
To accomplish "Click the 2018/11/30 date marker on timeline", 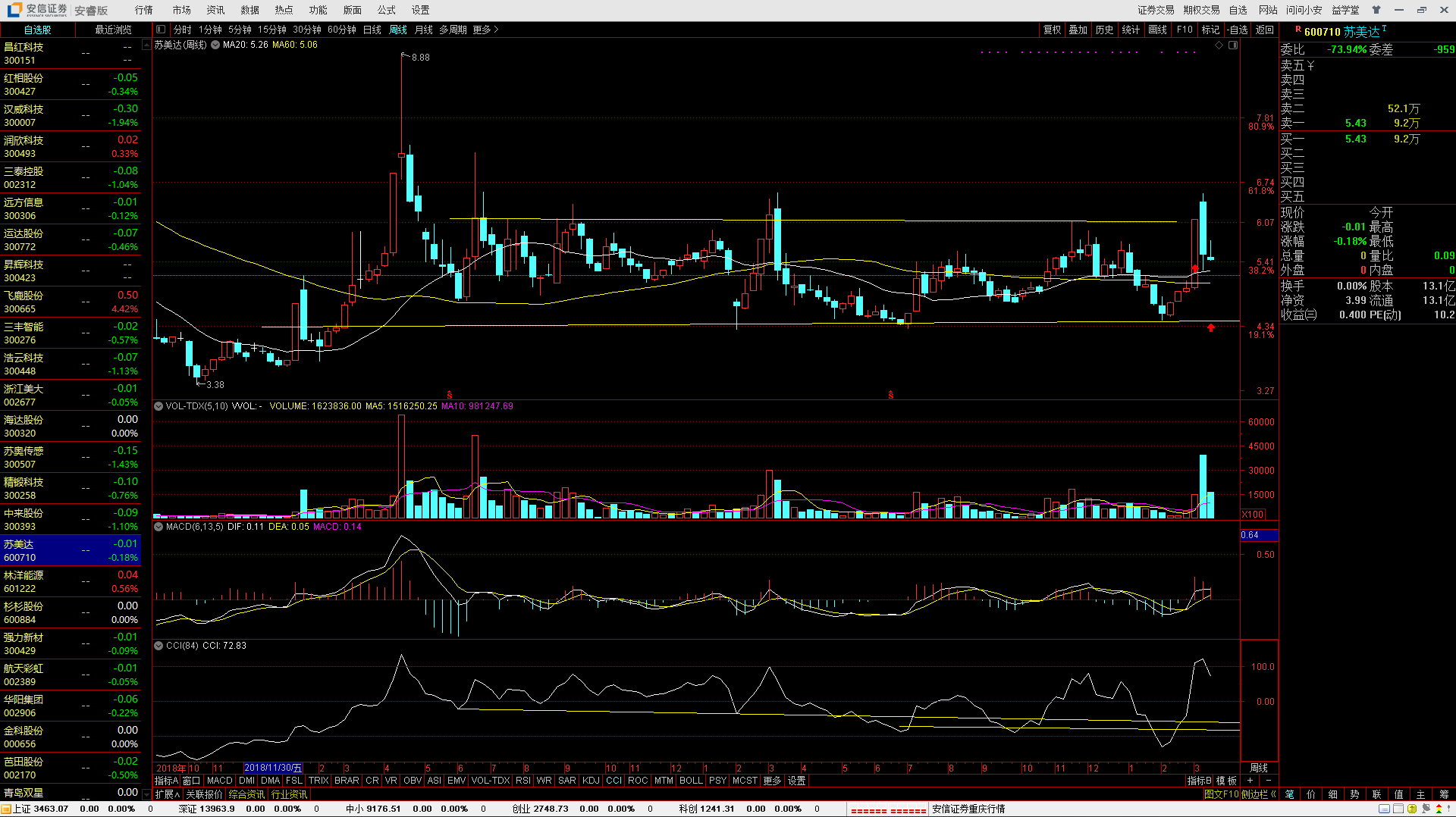I will pos(273,768).
